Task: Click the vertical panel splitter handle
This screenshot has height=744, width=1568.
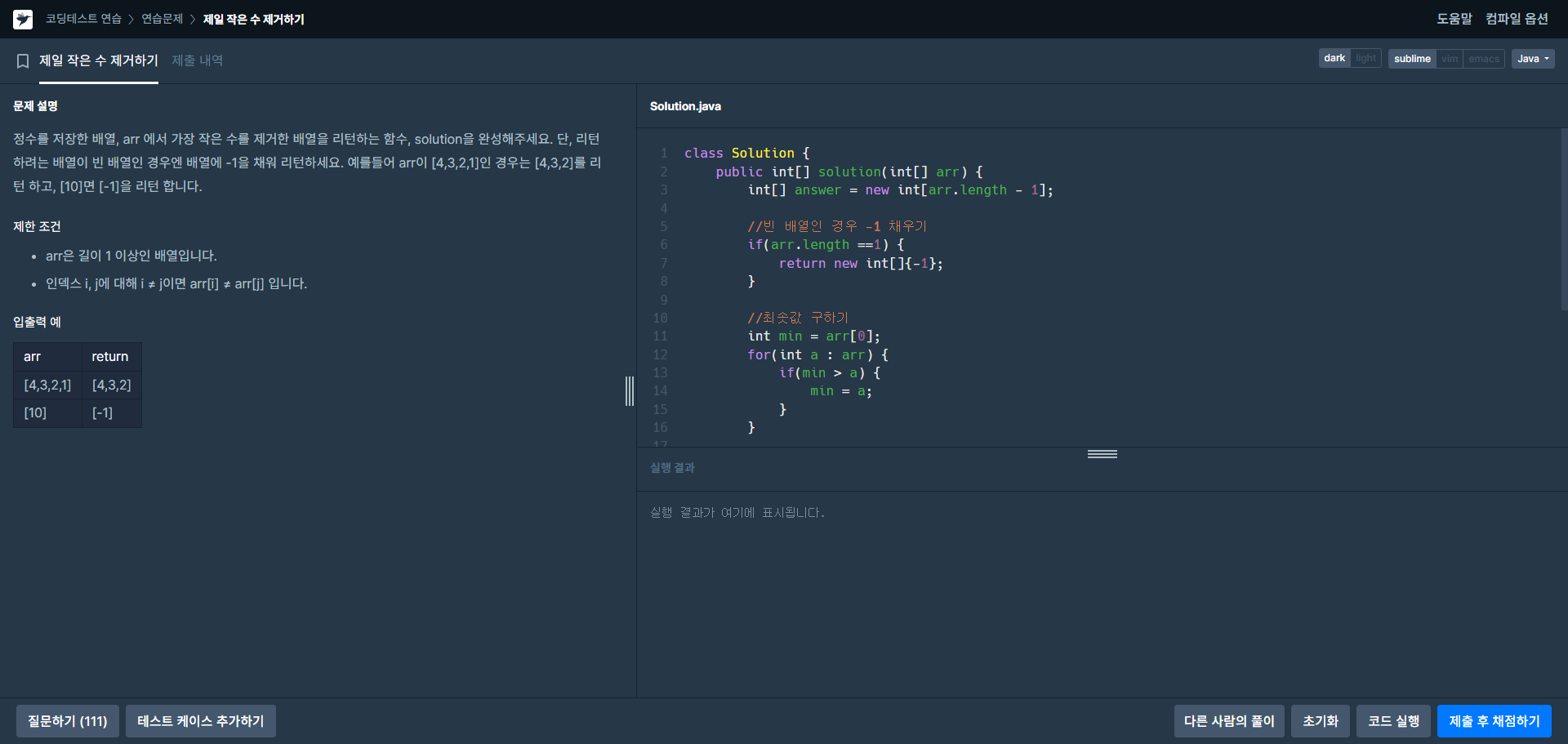Action: pyautogui.click(x=630, y=391)
